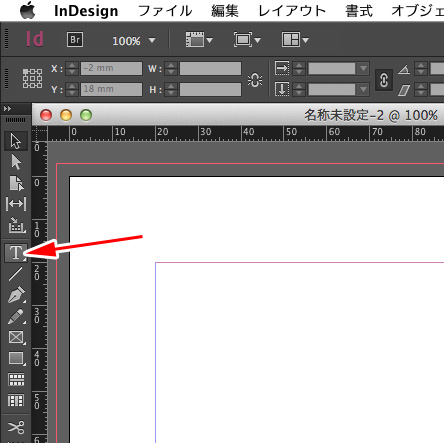Click the scale Y stepper arrows
Image resolution: width=444 pixels, height=443 pixels.
click(x=299, y=89)
